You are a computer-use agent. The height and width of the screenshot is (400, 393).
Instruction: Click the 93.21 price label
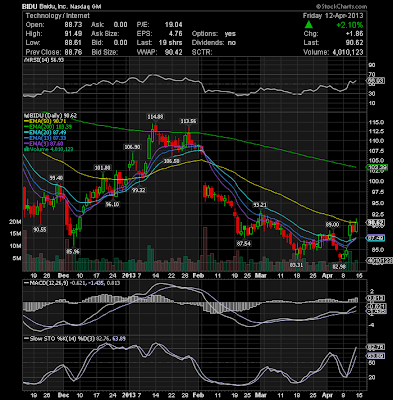click(260, 204)
